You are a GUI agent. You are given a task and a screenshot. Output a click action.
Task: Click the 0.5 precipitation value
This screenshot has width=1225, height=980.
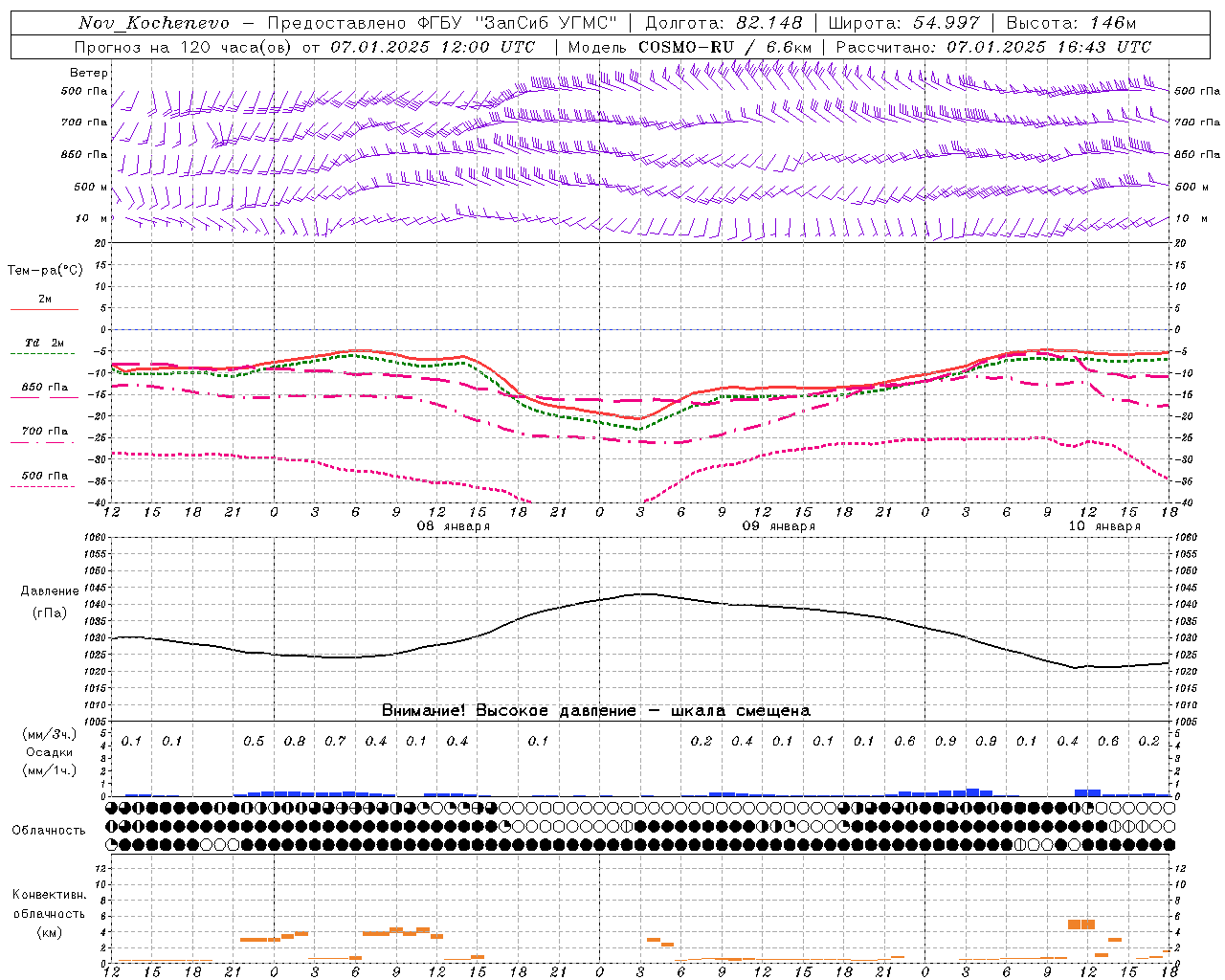254,742
